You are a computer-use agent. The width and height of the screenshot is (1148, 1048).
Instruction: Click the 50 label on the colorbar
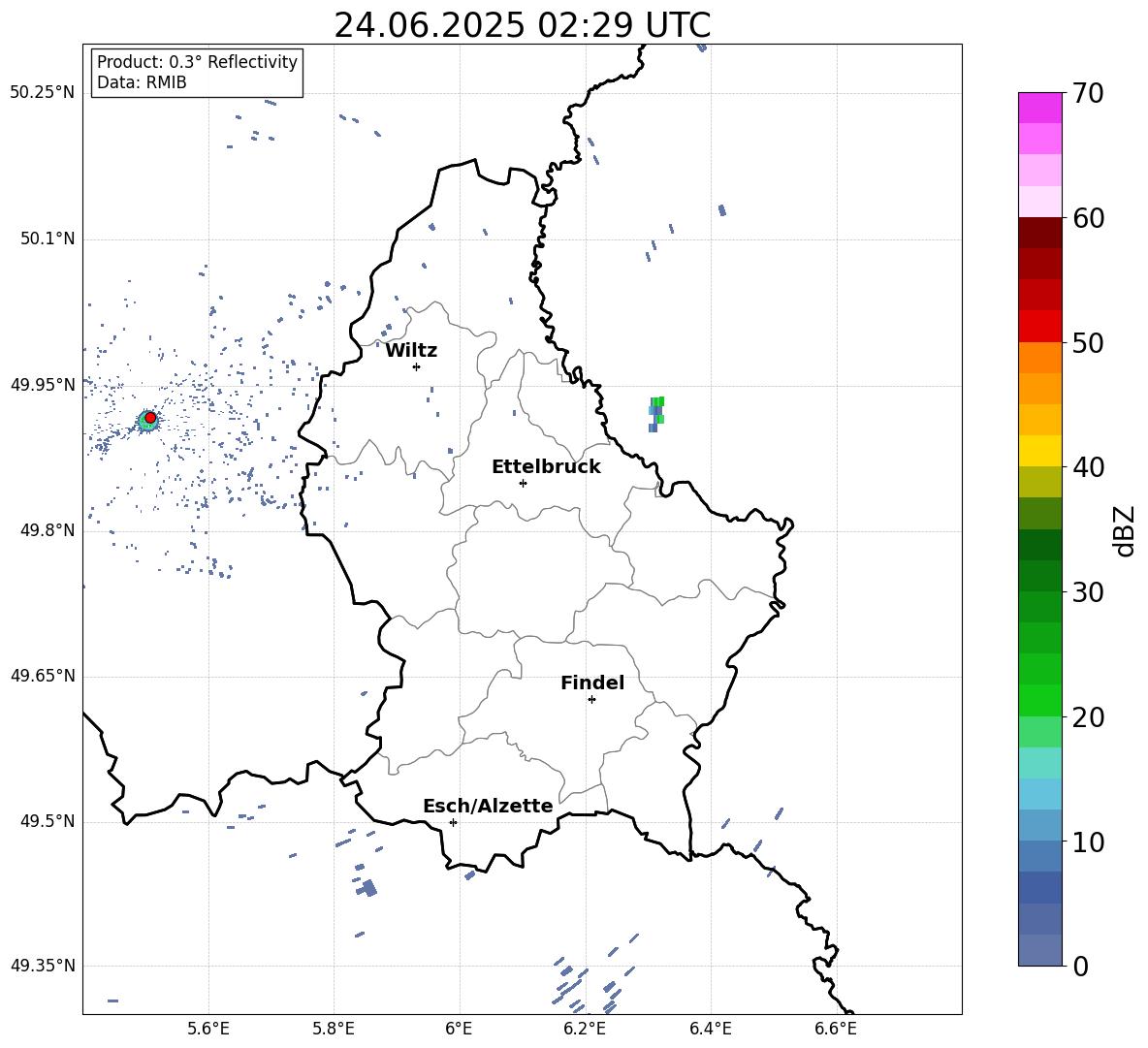click(1087, 342)
